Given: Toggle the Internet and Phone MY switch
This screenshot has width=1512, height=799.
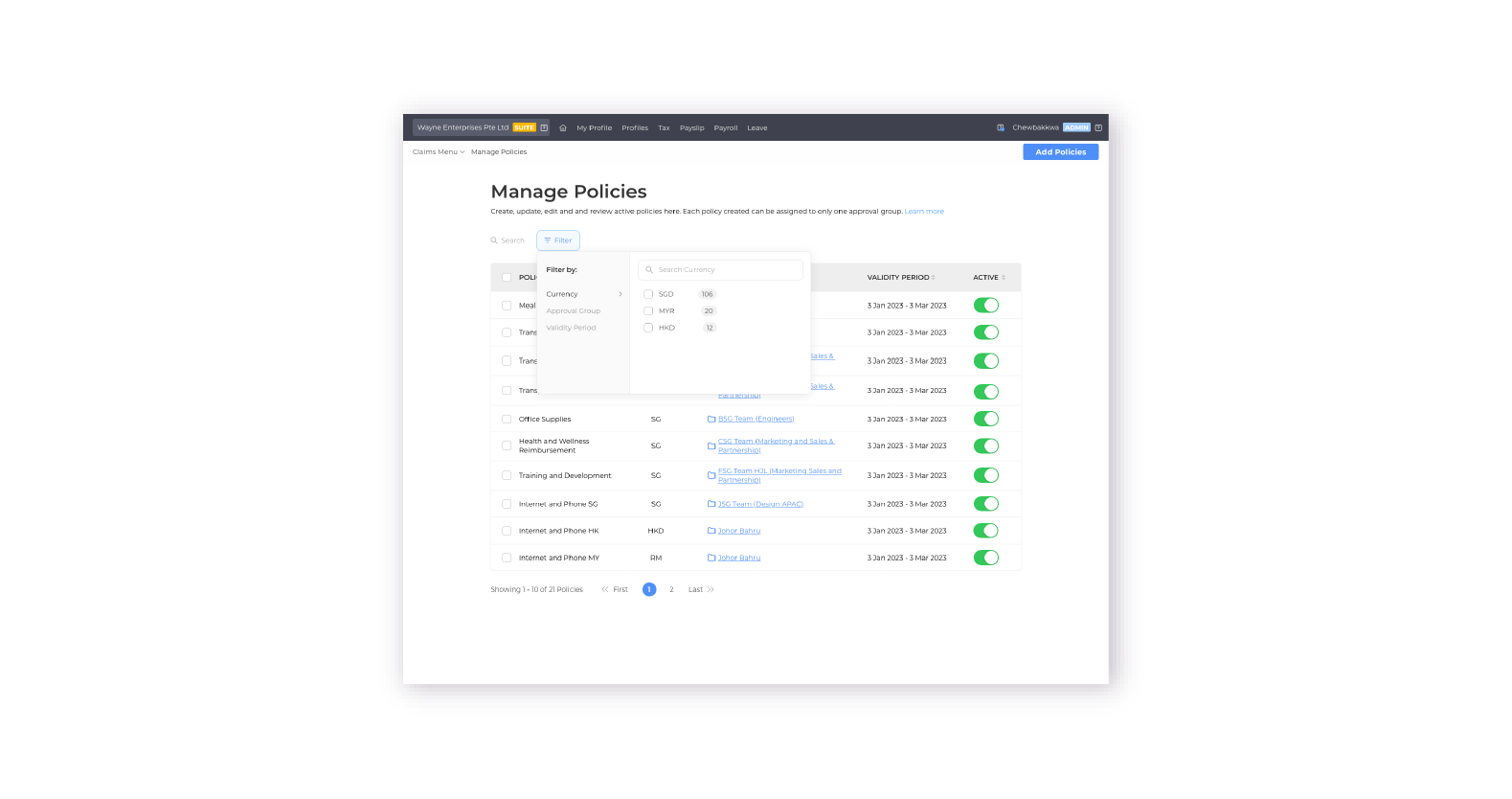Looking at the screenshot, I should click(986, 558).
